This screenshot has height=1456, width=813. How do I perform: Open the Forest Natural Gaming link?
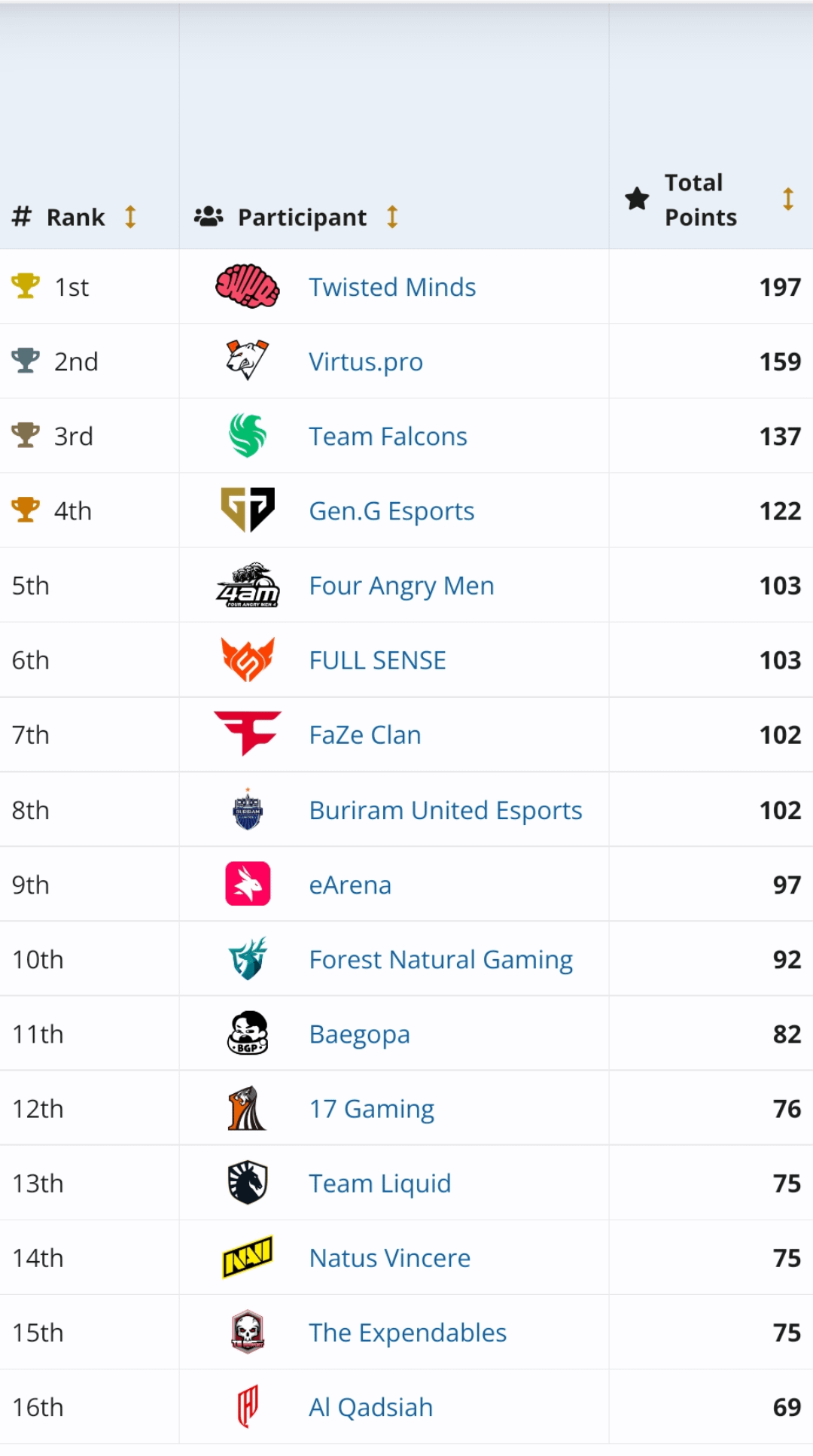click(x=440, y=959)
